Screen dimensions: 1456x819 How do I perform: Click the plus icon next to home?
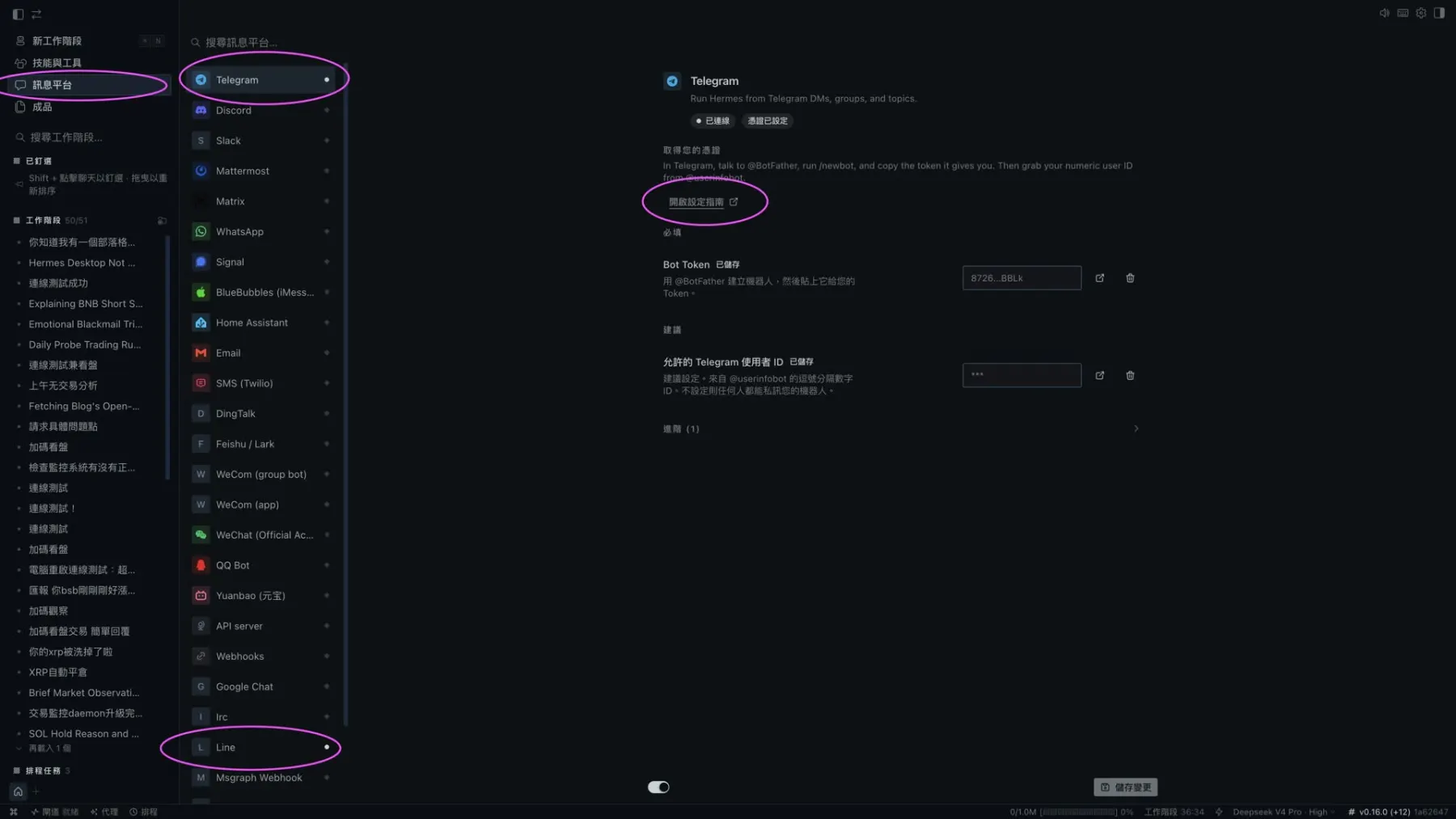(x=36, y=792)
